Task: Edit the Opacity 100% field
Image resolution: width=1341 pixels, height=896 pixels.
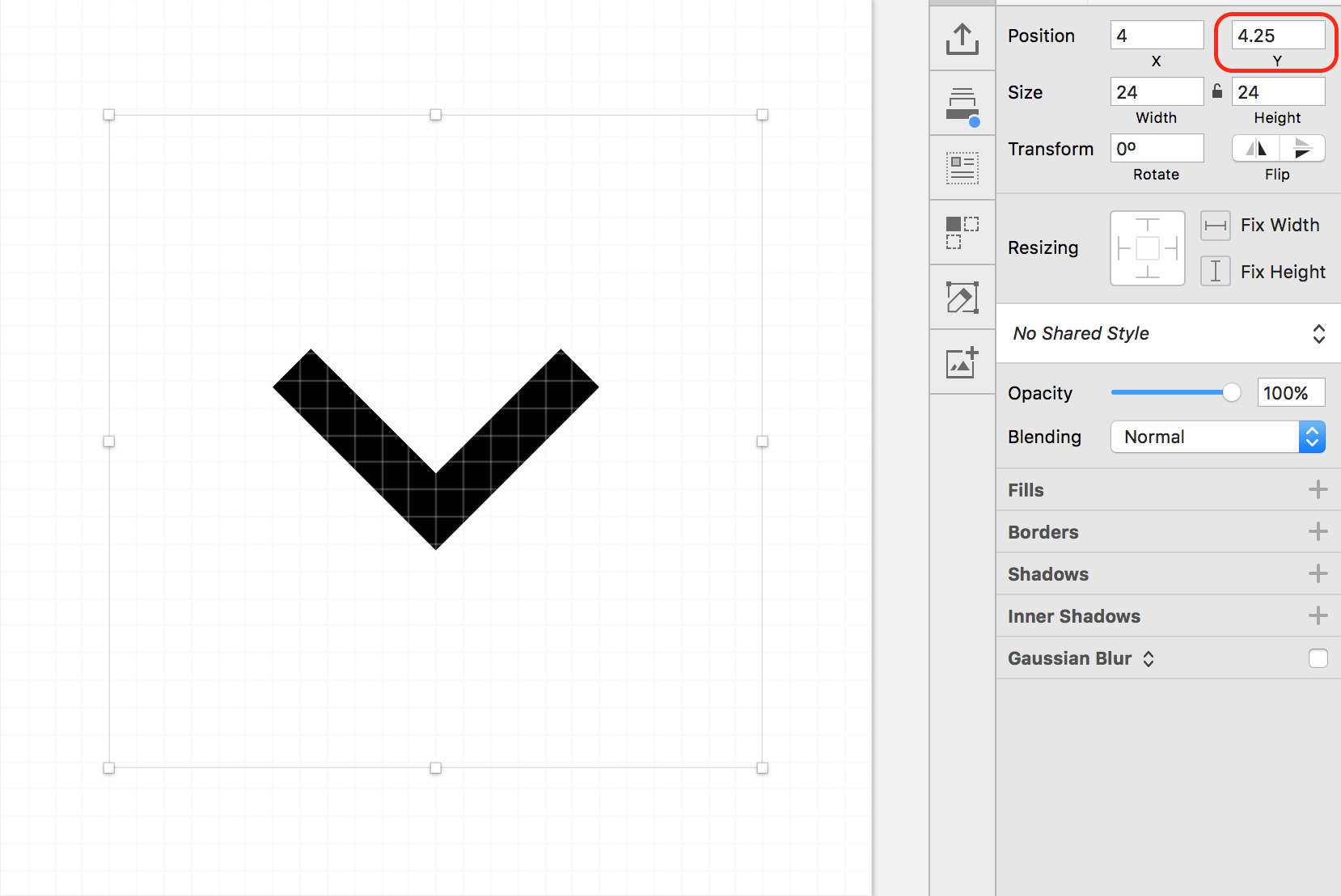Action: point(1291,392)
